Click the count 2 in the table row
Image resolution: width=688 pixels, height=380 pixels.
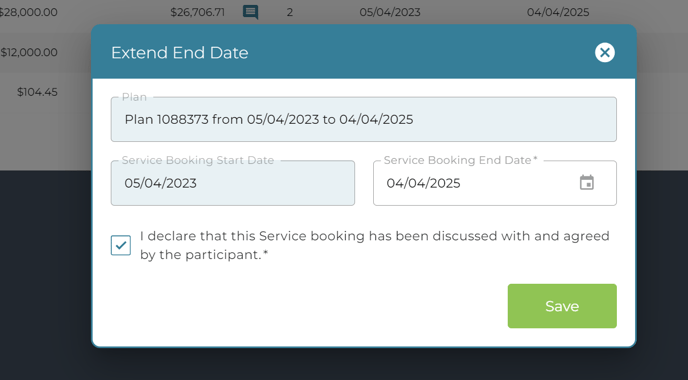point(290,12)
